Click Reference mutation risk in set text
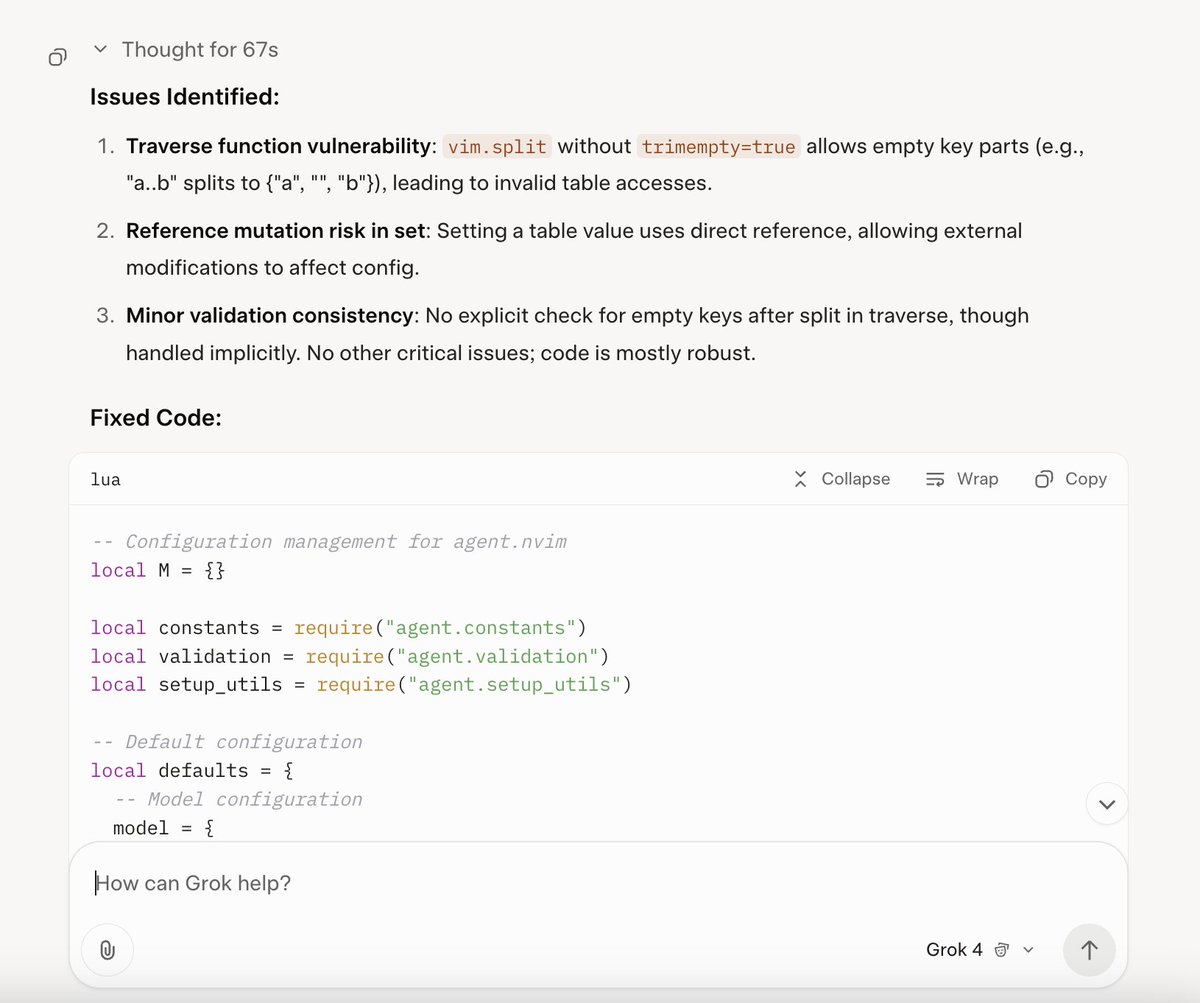The width and height of the screenshot is (1200, 1003). point(277,231)
